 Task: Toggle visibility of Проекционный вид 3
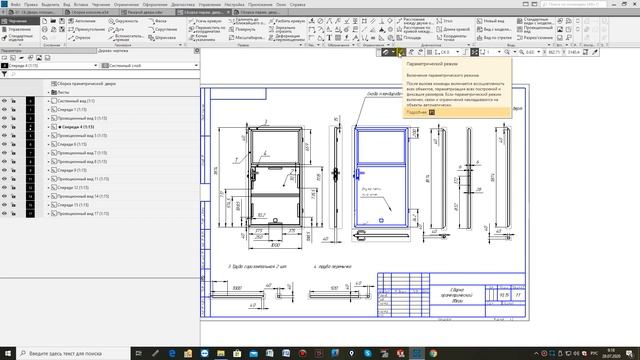pyautogui.click(x=4, y=118)
